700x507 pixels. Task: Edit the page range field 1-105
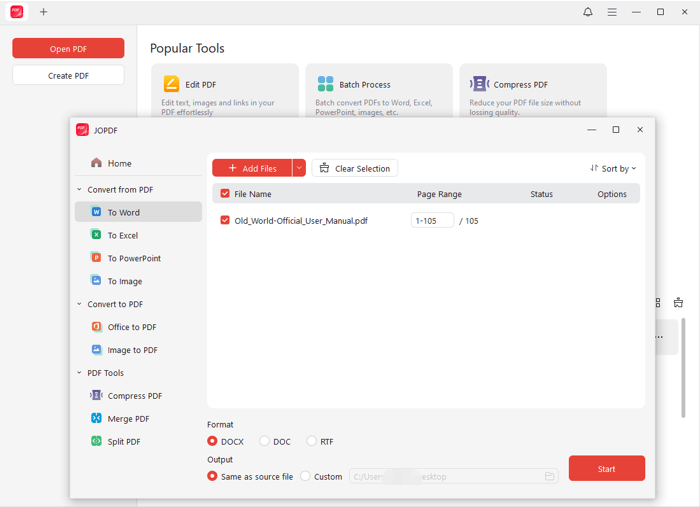pos(432,220)
